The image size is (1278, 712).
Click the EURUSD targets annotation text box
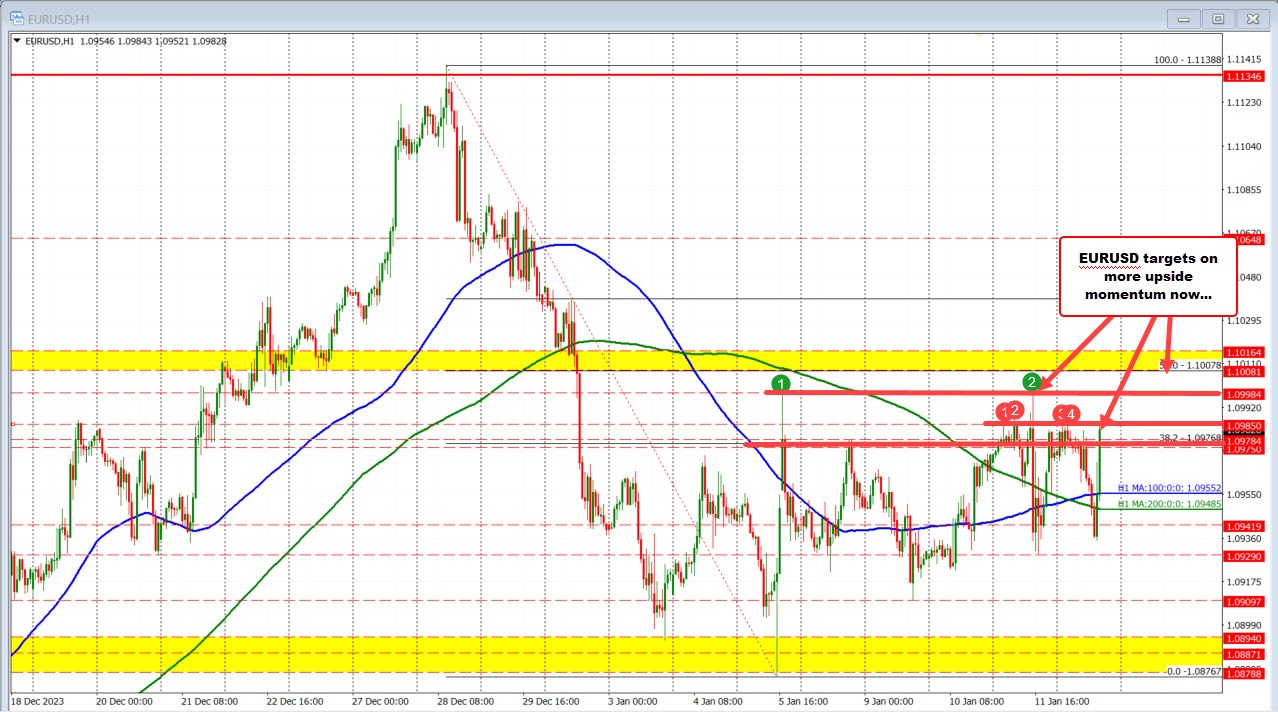(1147, 276)
